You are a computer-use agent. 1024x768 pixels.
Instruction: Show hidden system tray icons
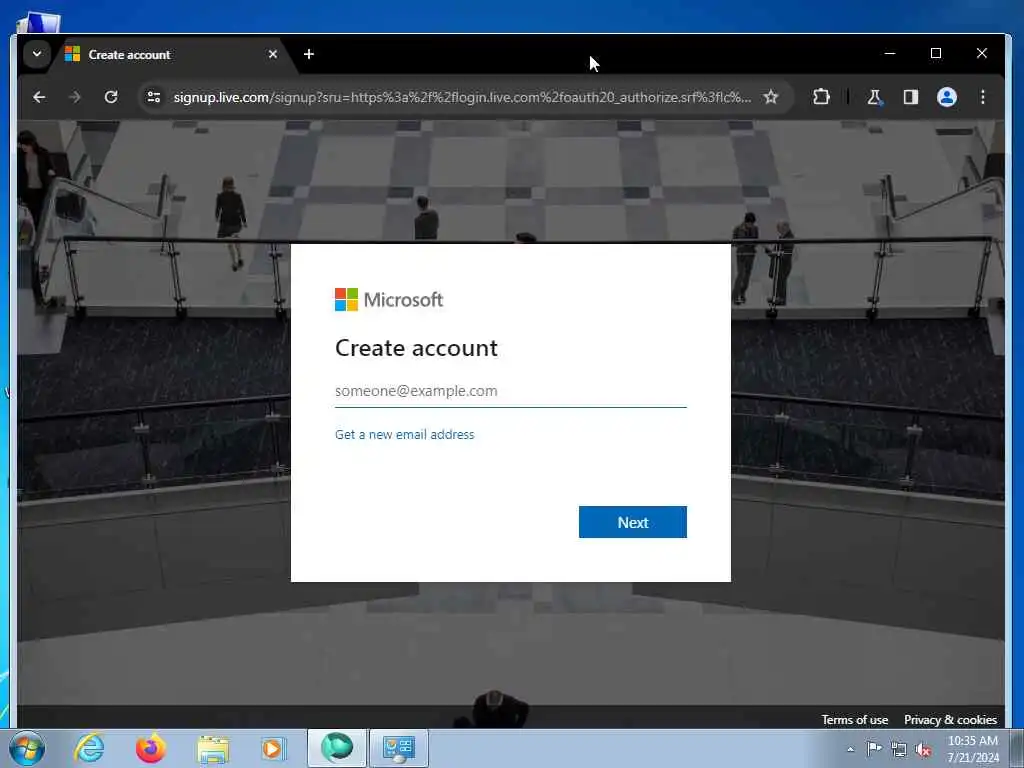coord(850,749)
